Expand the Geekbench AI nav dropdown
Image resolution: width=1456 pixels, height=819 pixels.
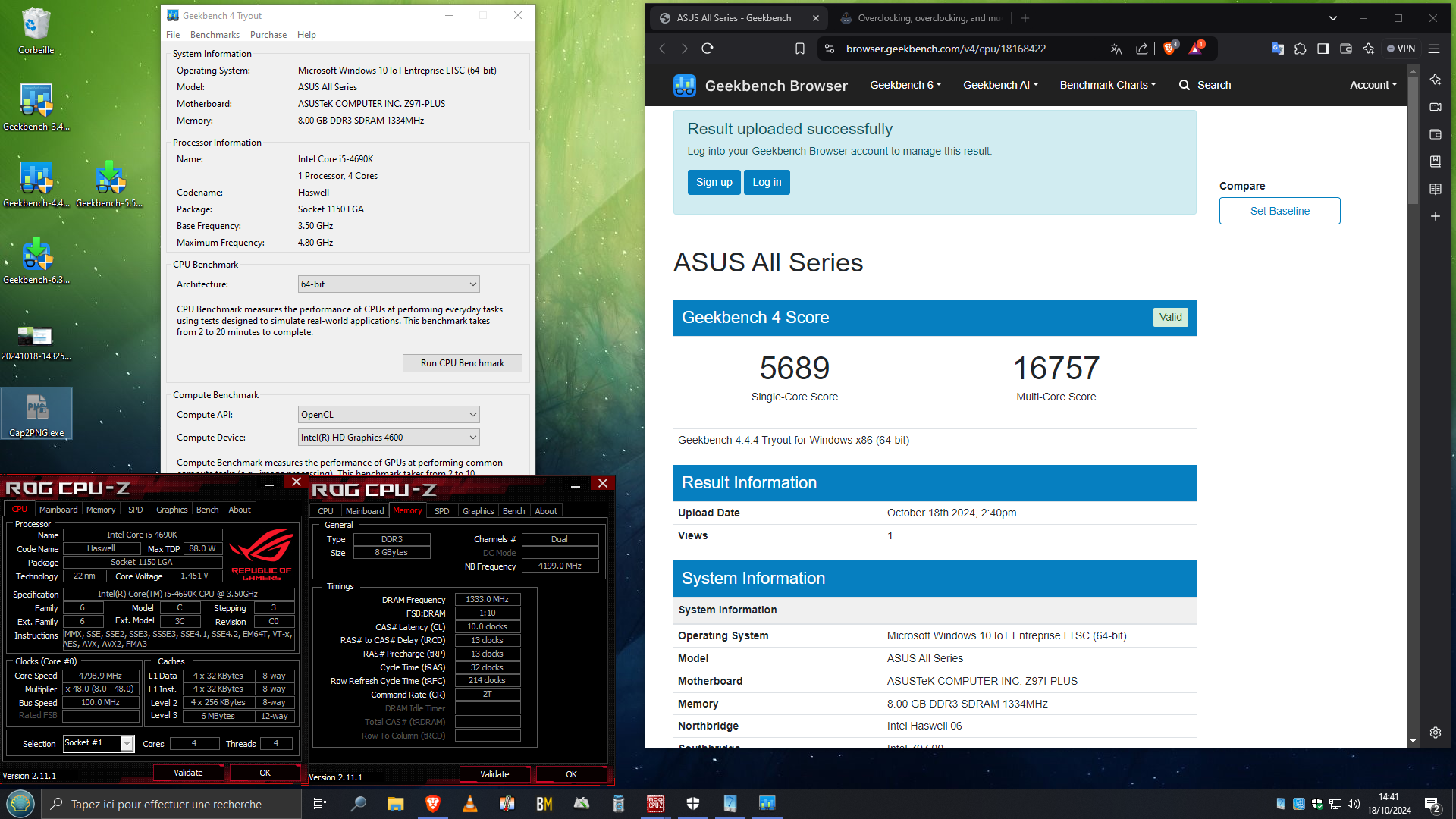(x=1000, y=85)
